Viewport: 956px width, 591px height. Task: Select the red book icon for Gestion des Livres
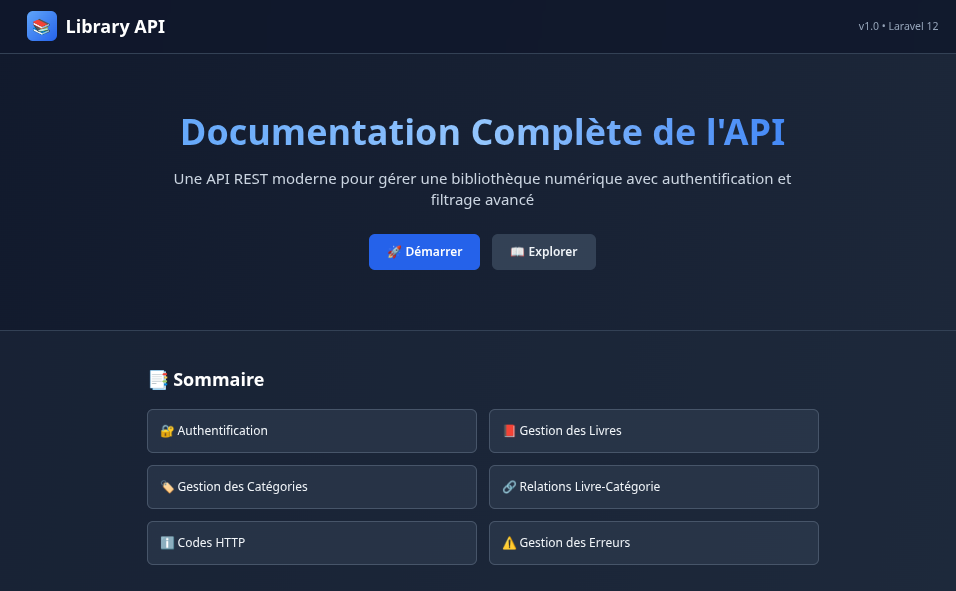[x=510, y=430]
